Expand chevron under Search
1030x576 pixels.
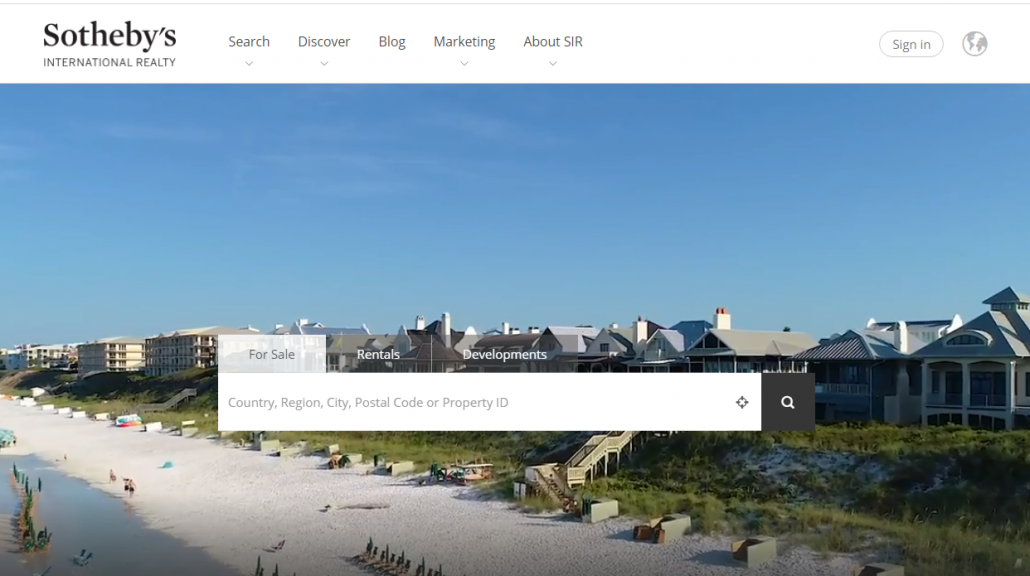coord(249,64)
